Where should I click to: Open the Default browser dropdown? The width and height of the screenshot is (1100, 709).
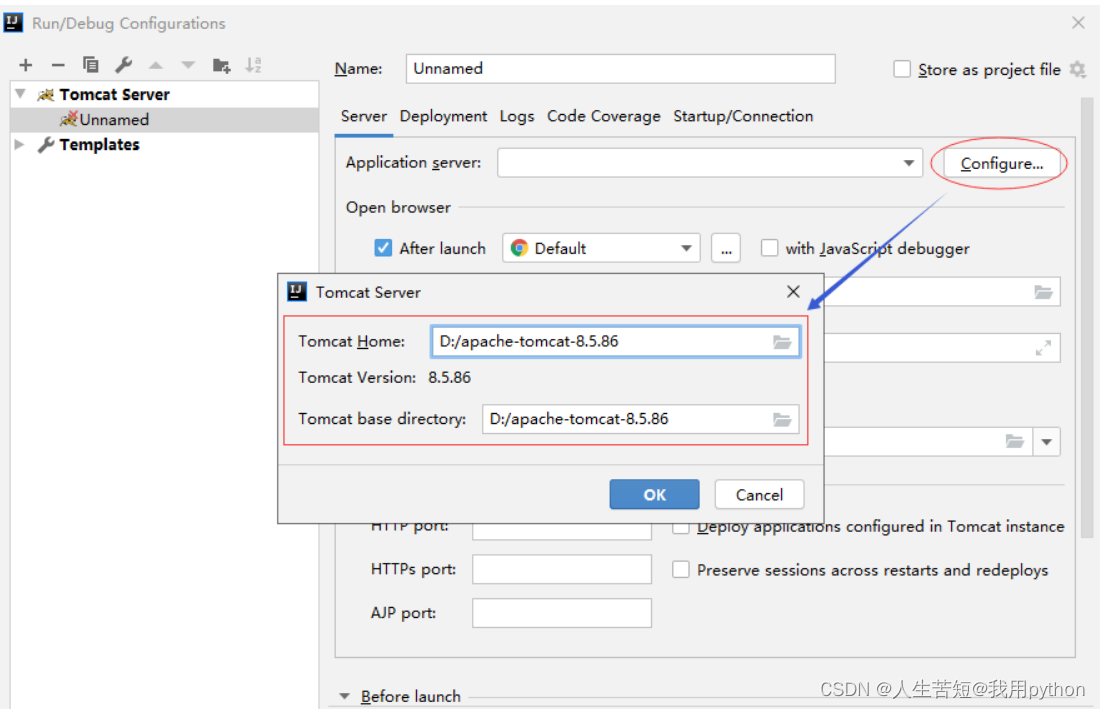(686, 248)
